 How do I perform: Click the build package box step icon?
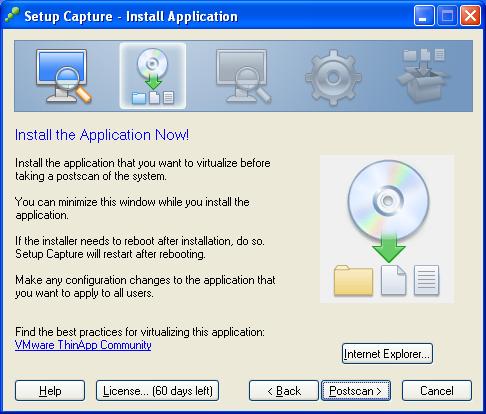click(x=423, y=76)
